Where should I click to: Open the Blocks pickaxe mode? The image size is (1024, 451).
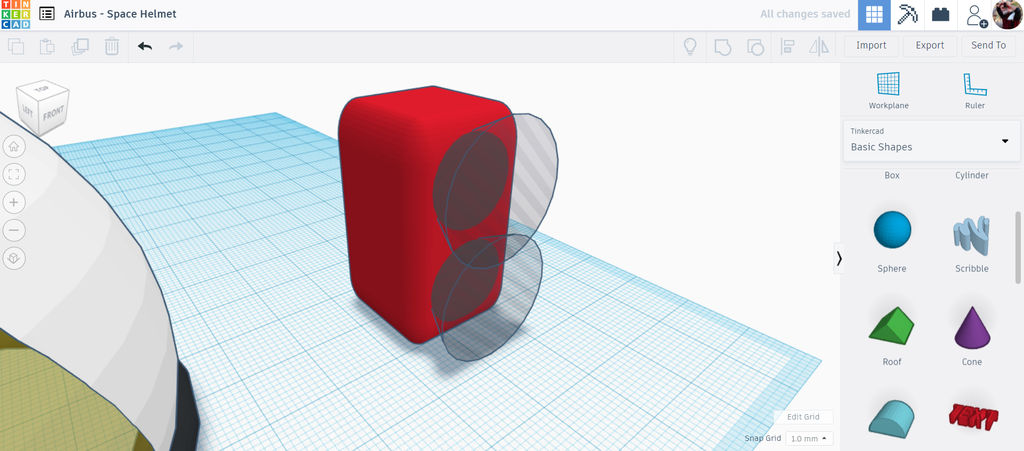point(907,14)
